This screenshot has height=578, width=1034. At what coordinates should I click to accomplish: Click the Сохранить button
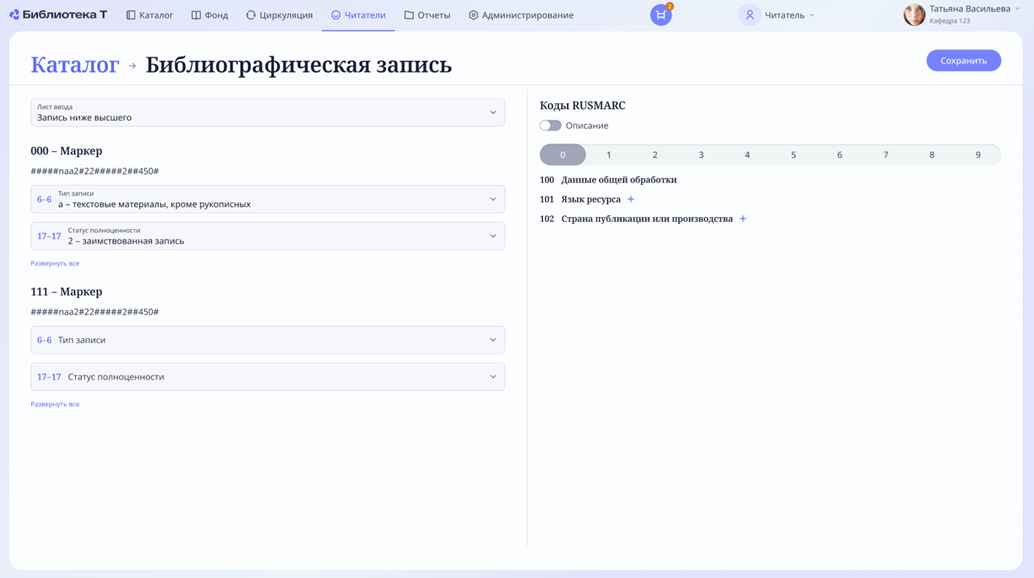click(963, 61)
